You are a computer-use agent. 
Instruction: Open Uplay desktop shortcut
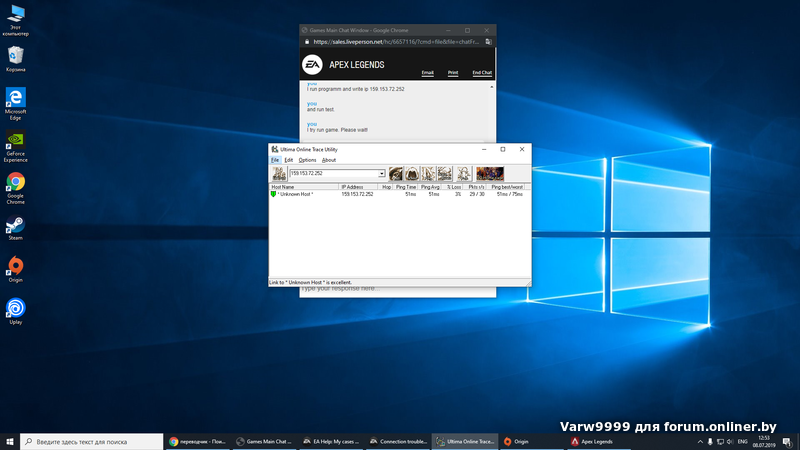point(16,310)
